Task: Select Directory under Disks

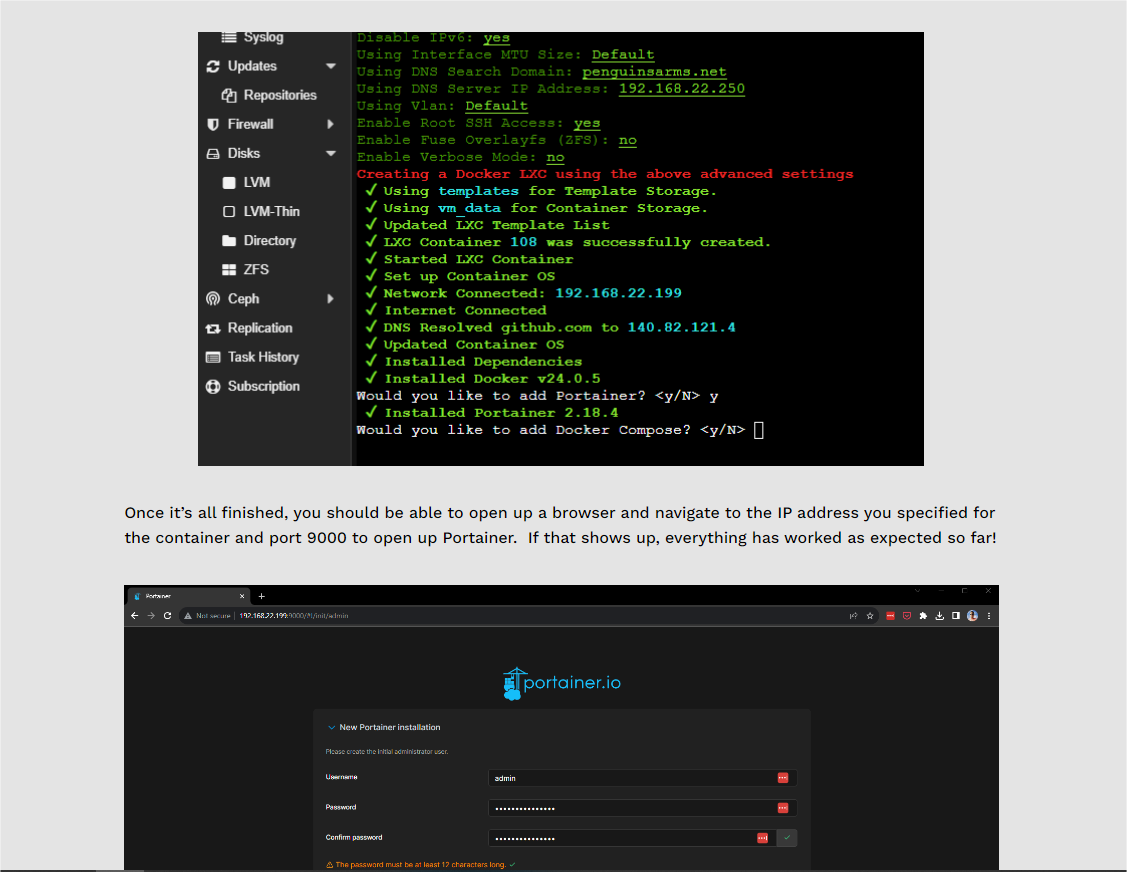Action: 270,241
